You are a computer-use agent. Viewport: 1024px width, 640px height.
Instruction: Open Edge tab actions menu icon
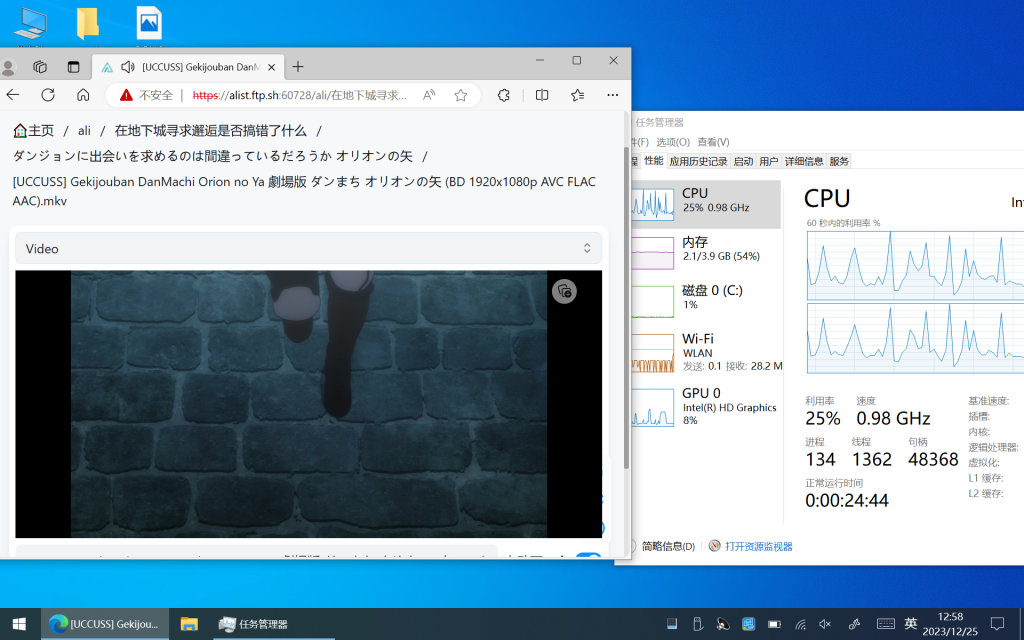(73, 67)
